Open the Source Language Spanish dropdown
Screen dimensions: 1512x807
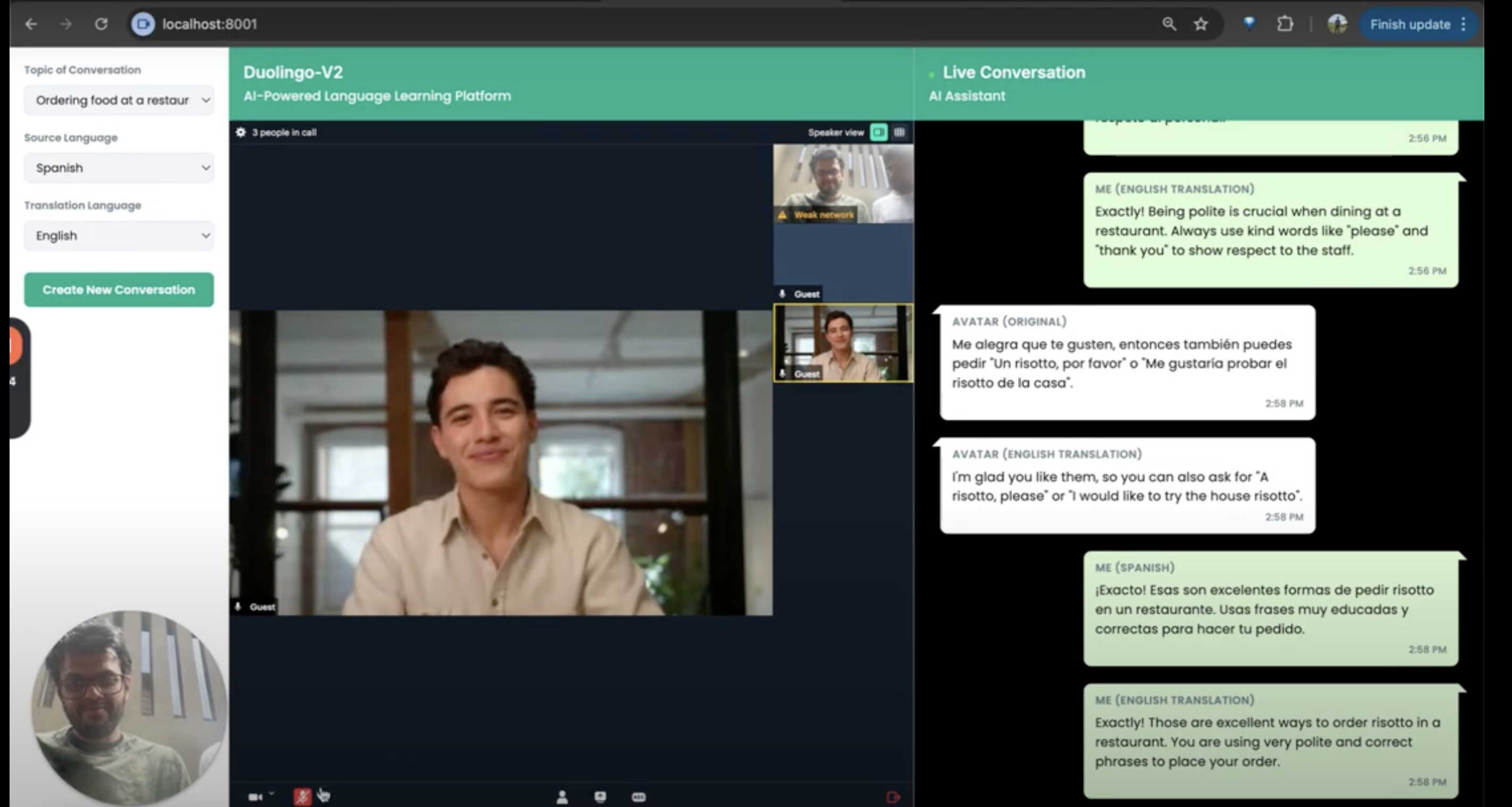point(119,168)
